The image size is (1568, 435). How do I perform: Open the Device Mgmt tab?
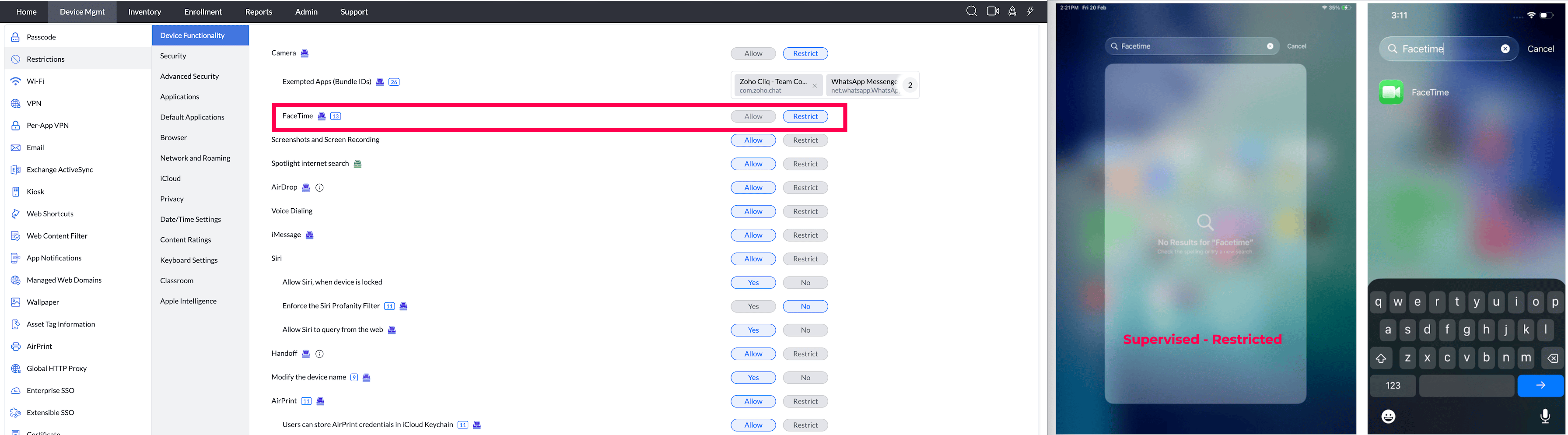[x=82, y=11]
